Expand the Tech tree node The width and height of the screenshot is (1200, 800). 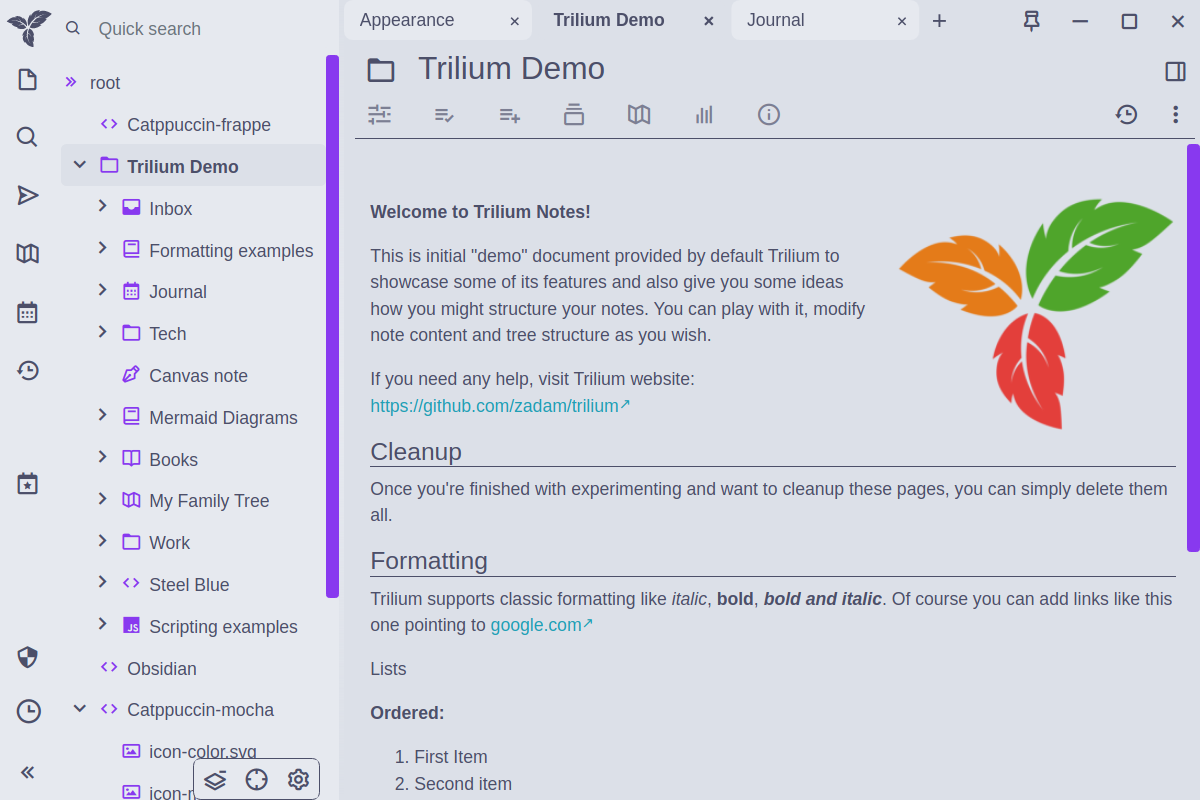point(102,332)
